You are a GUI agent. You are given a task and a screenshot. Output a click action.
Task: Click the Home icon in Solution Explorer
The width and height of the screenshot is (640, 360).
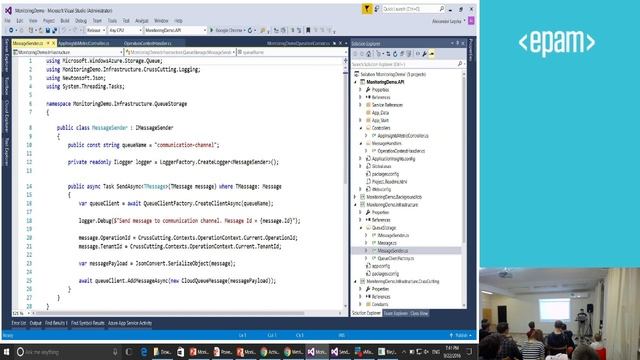(369, 54)
